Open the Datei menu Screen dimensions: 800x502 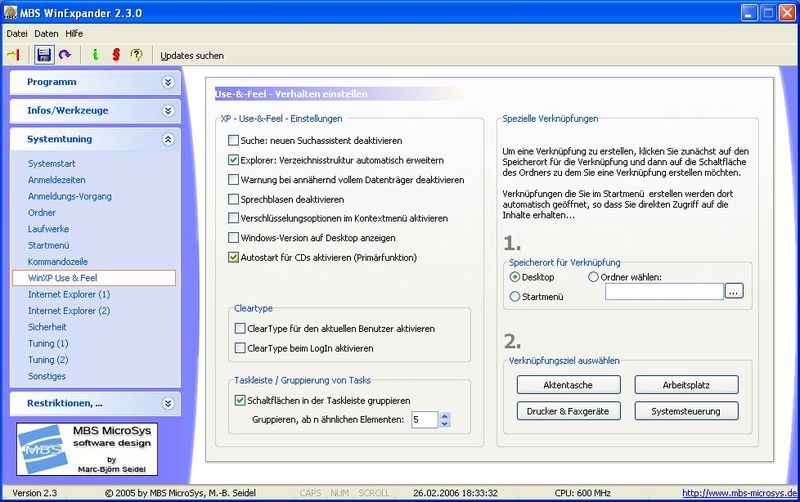(18, 33)
